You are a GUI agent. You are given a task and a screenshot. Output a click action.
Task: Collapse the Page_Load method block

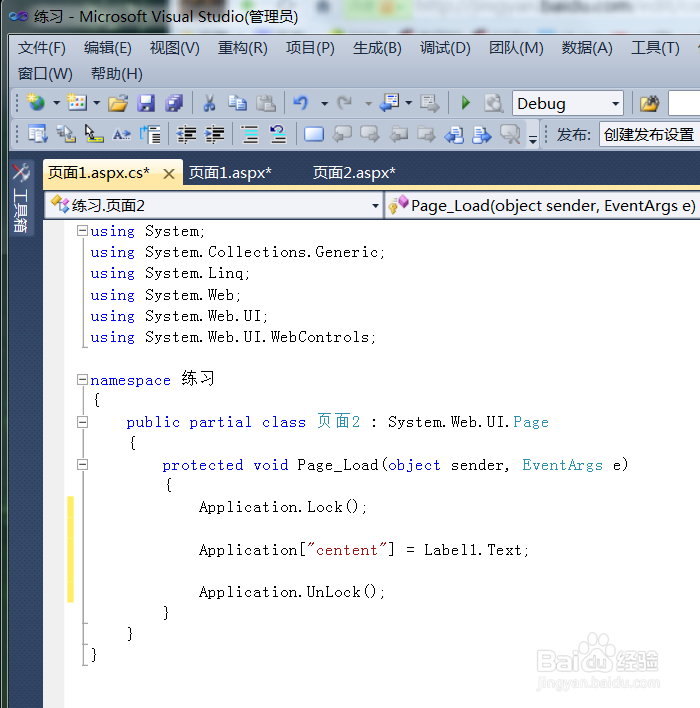(82, 465)
